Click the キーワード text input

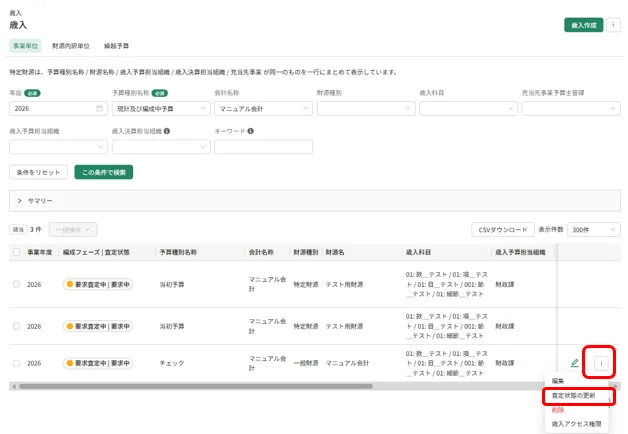point(264,147)
